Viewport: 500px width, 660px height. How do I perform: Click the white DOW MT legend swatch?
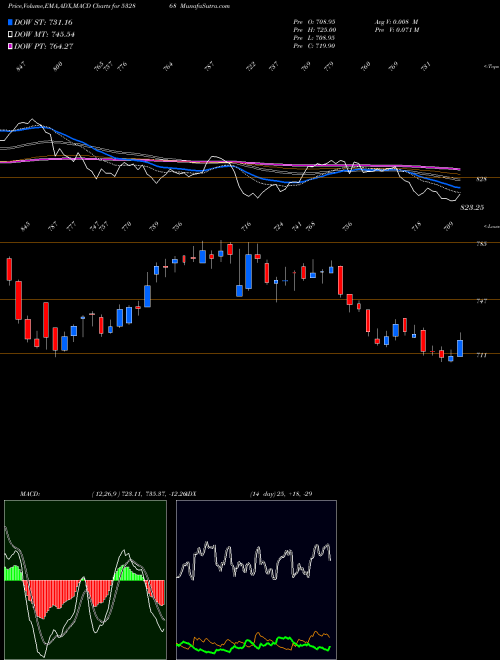[11, 35]
